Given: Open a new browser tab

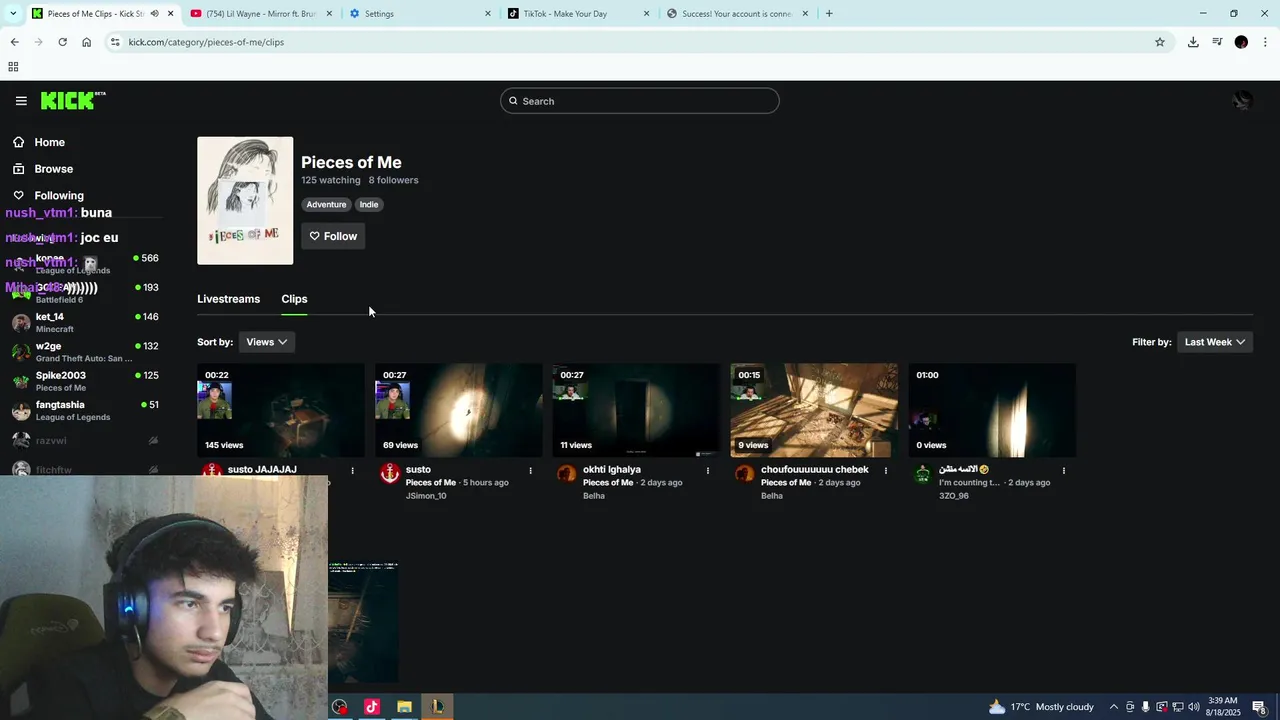Looking at the screenshot, I should click(x=829, y=14).
